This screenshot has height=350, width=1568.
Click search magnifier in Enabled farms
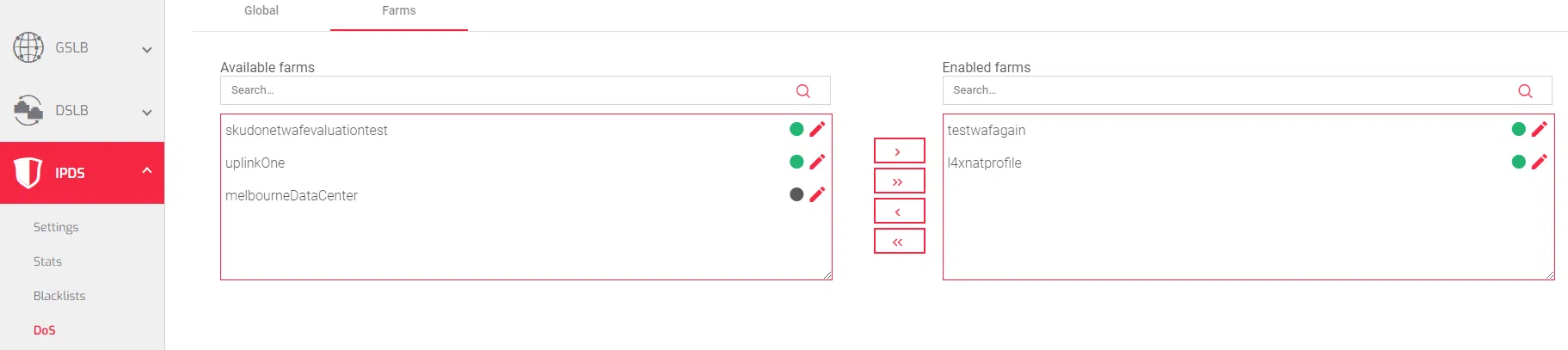[1525, 91]
